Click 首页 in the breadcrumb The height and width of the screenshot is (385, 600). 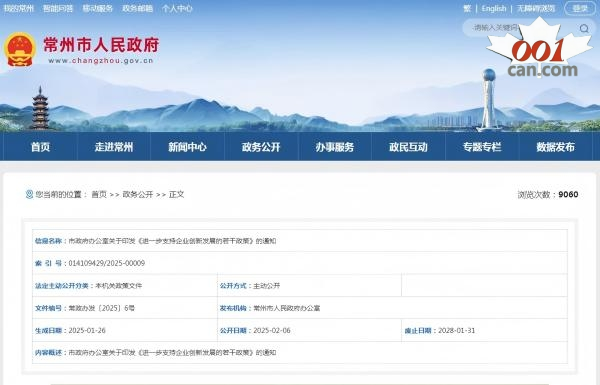pyautogui.click(x=99, y=194)
